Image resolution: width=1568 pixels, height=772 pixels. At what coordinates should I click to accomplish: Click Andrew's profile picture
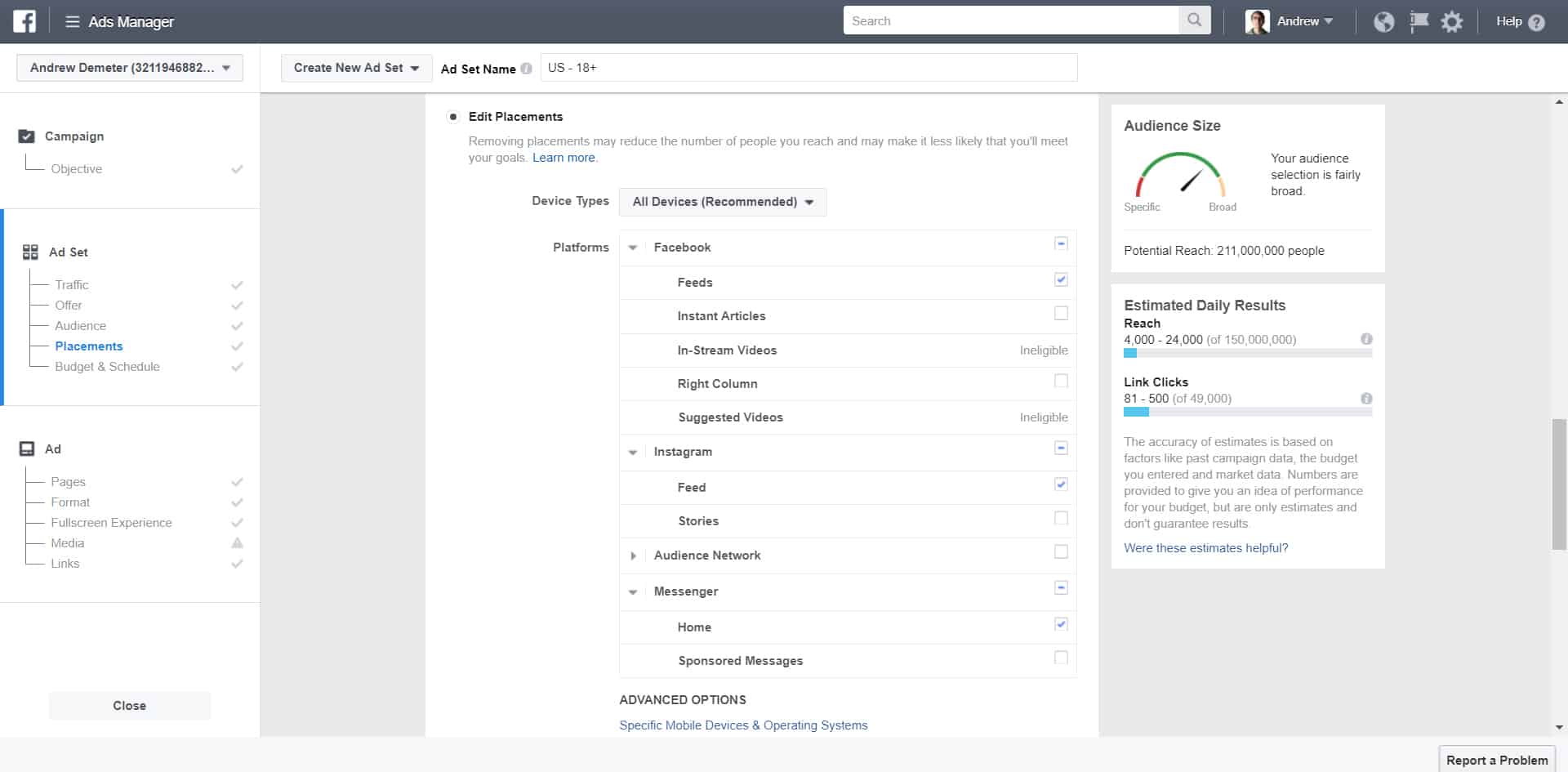pyautogui.click(x=1257, y=21)
